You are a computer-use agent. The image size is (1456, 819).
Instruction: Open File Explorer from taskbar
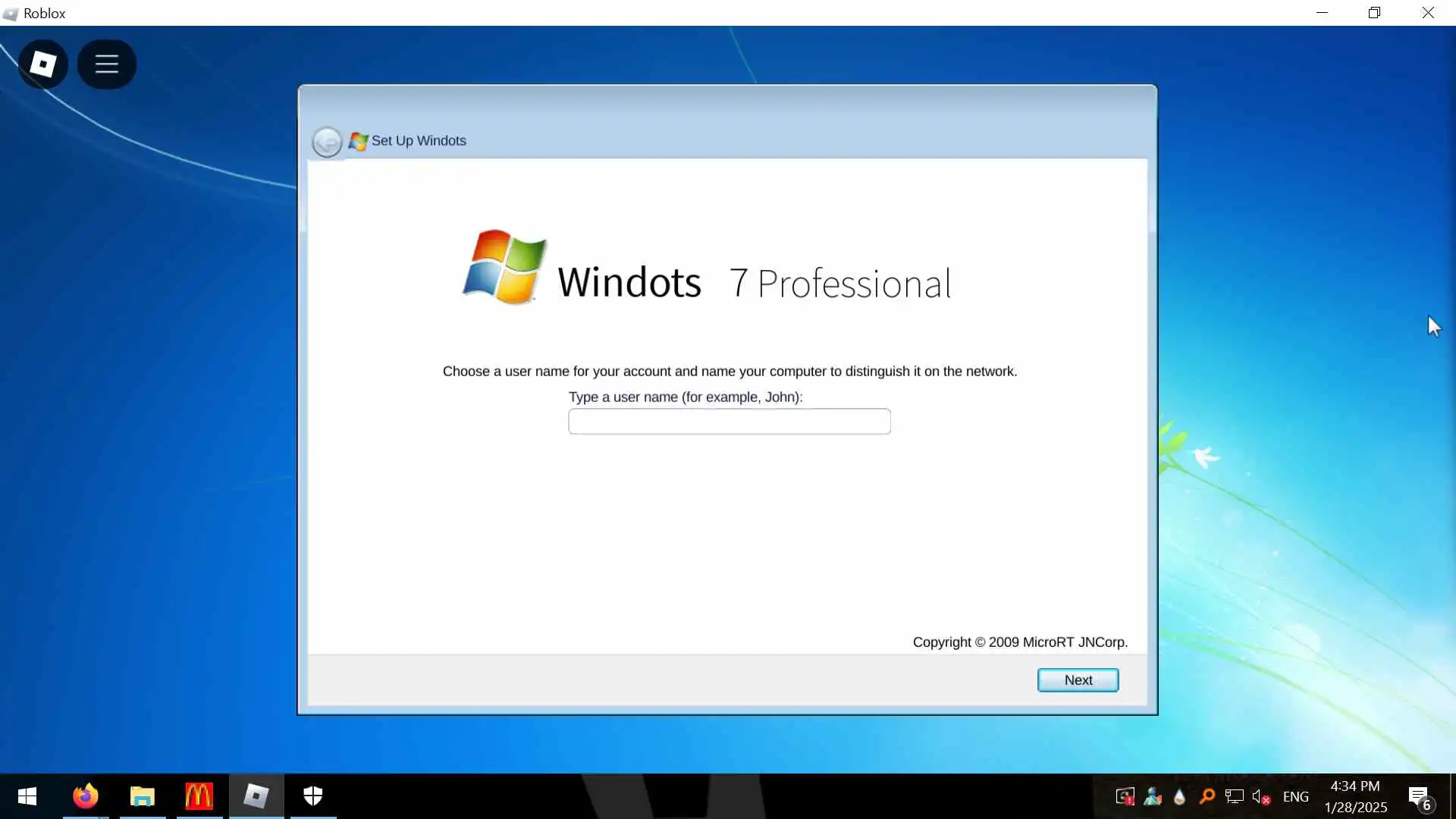tap(143, 796)
